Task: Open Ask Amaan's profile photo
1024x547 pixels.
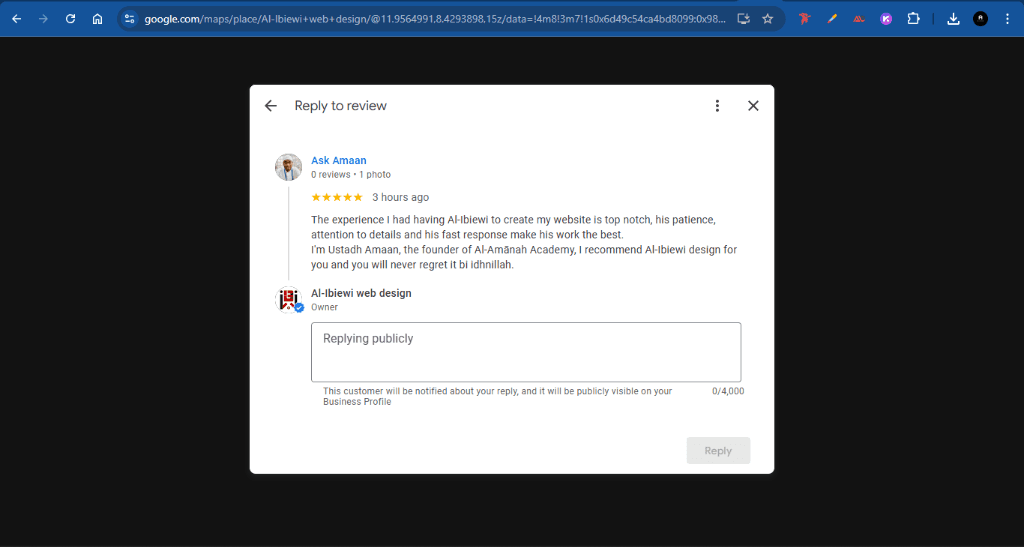Action: click(289, 167)
